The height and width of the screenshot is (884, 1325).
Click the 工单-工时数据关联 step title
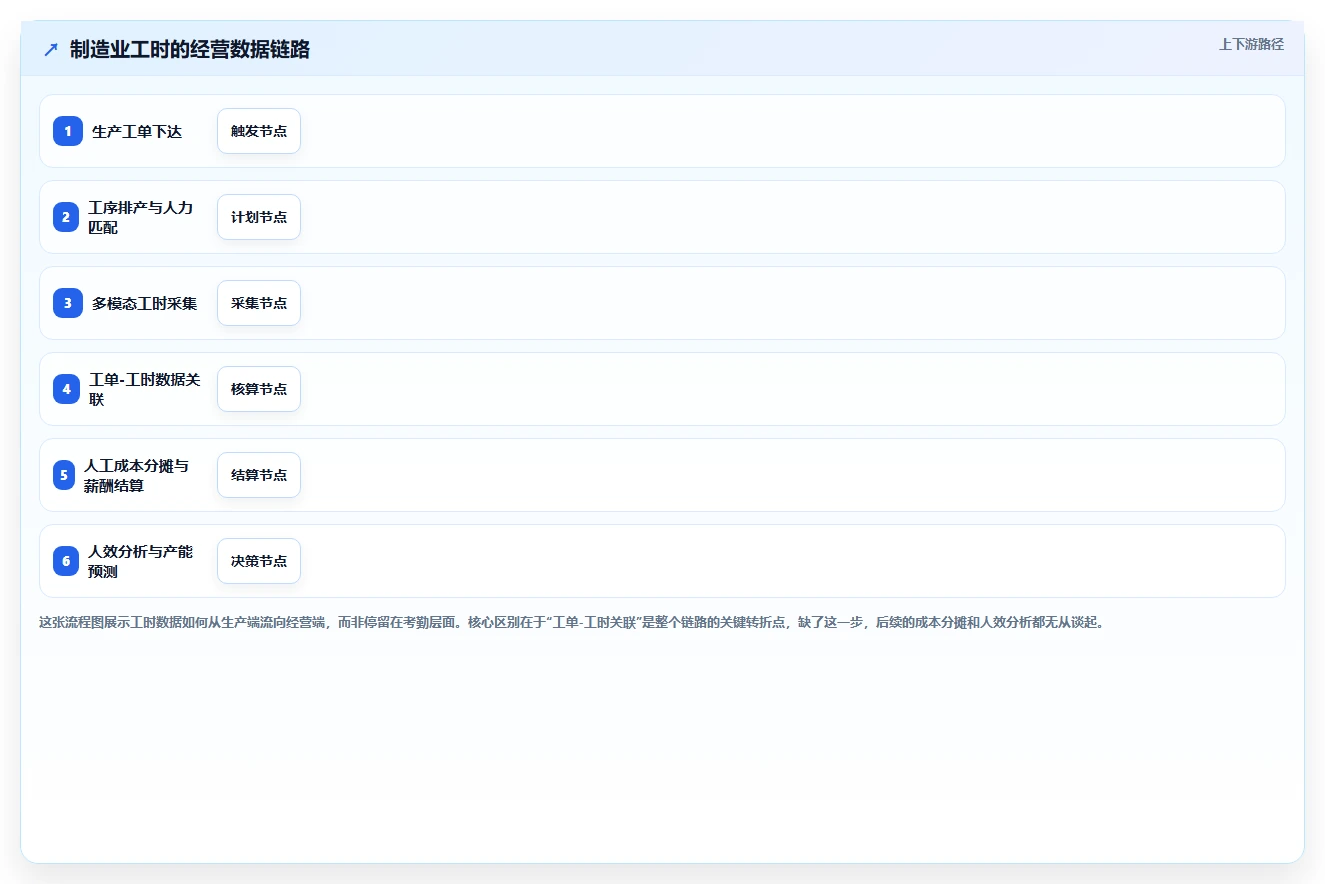144,389
